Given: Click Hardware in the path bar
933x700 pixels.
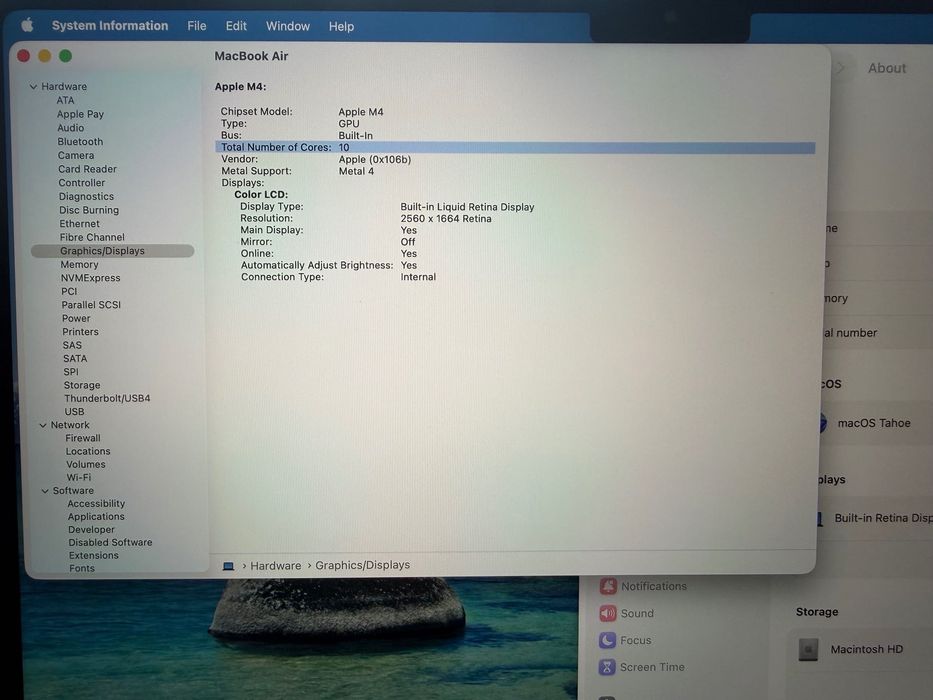Looking at the screenshot, I should click(x=275, y=565).
